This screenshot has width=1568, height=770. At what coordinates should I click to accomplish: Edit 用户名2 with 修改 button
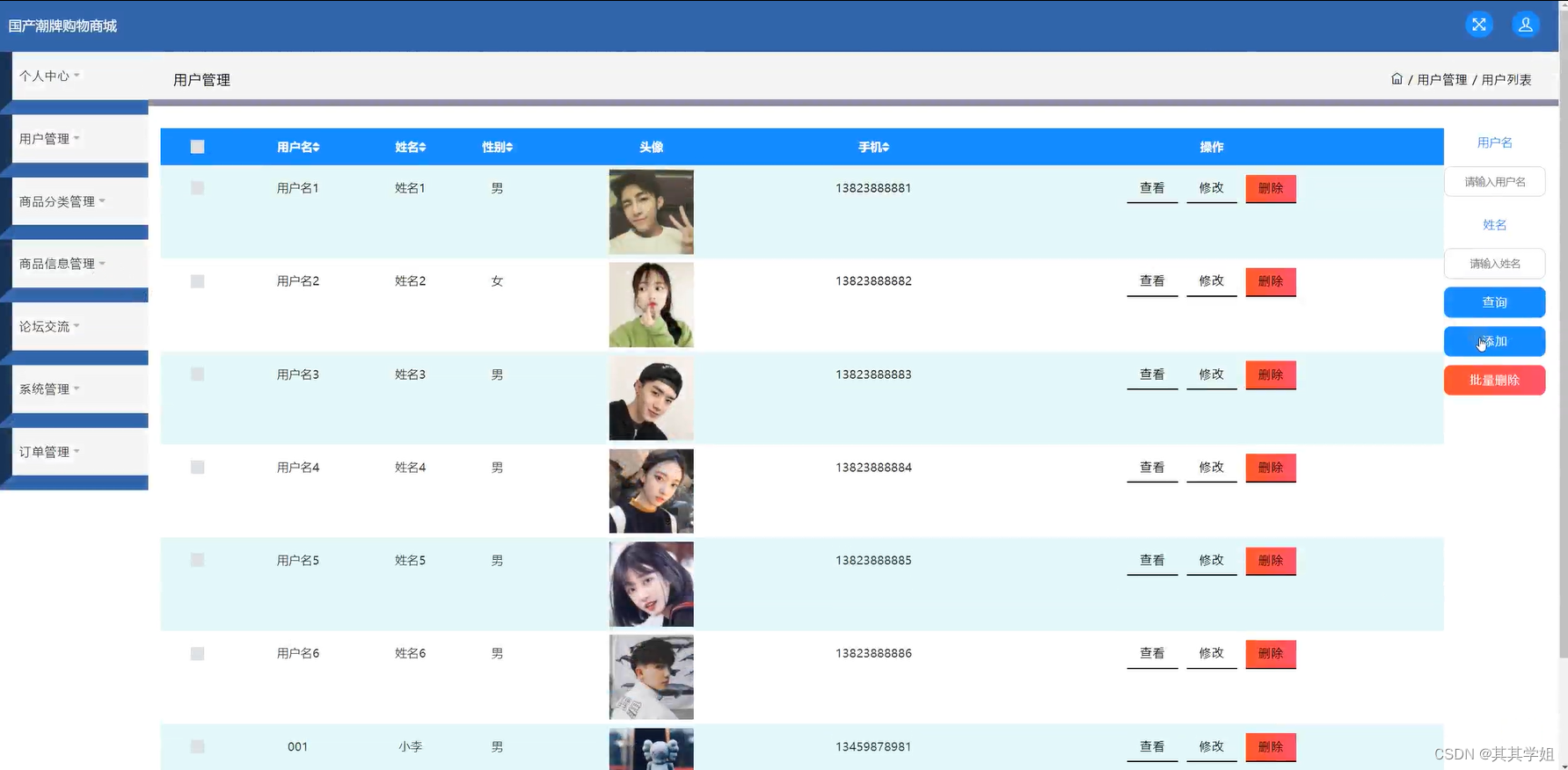click(1211, 281)
